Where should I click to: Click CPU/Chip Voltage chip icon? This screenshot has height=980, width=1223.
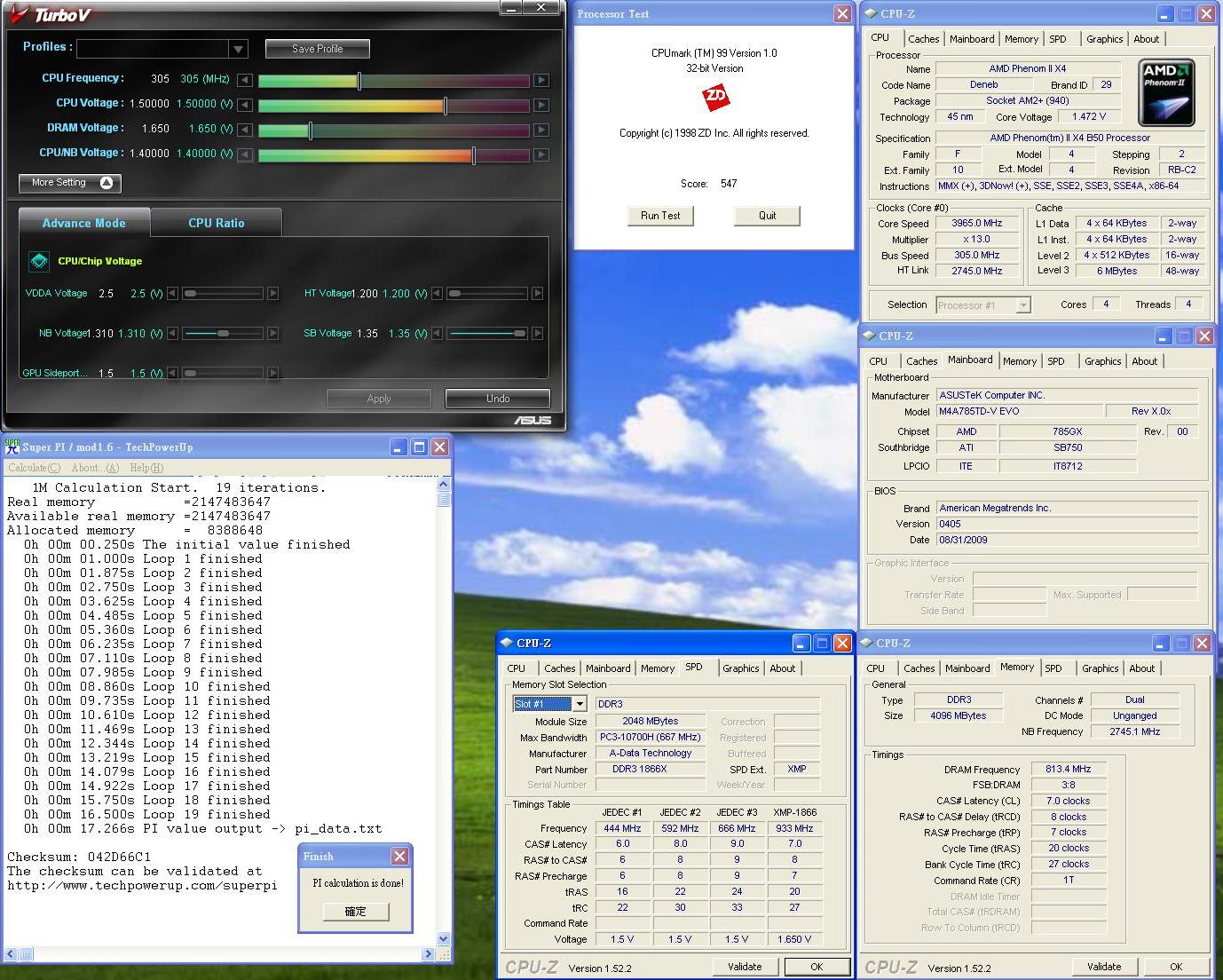click(39, 261)
